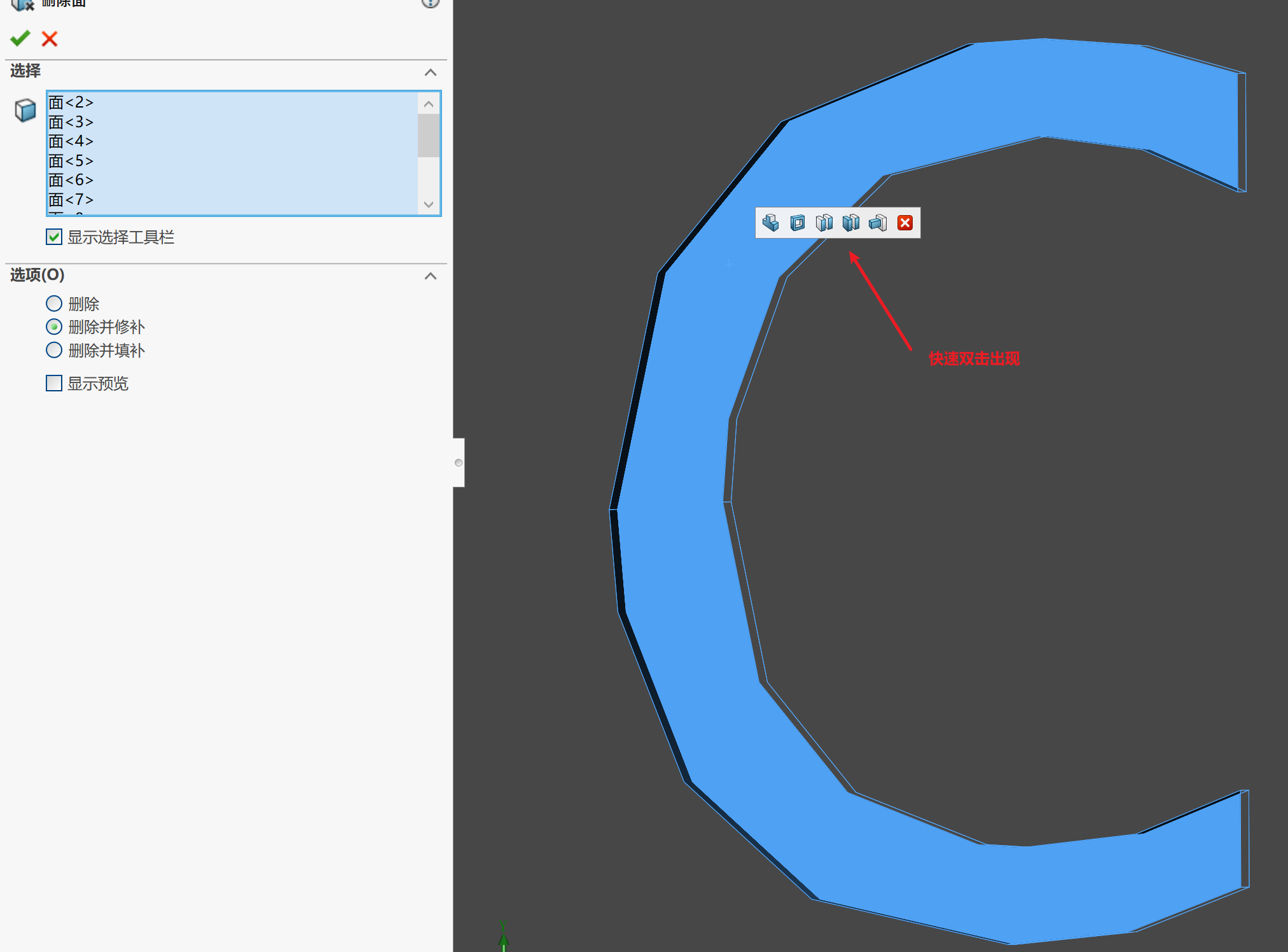The height and width of the screenshot is (952, 1288).
Task: Choose the 删除并修补 radio option
Action: [x=54, y=327]
